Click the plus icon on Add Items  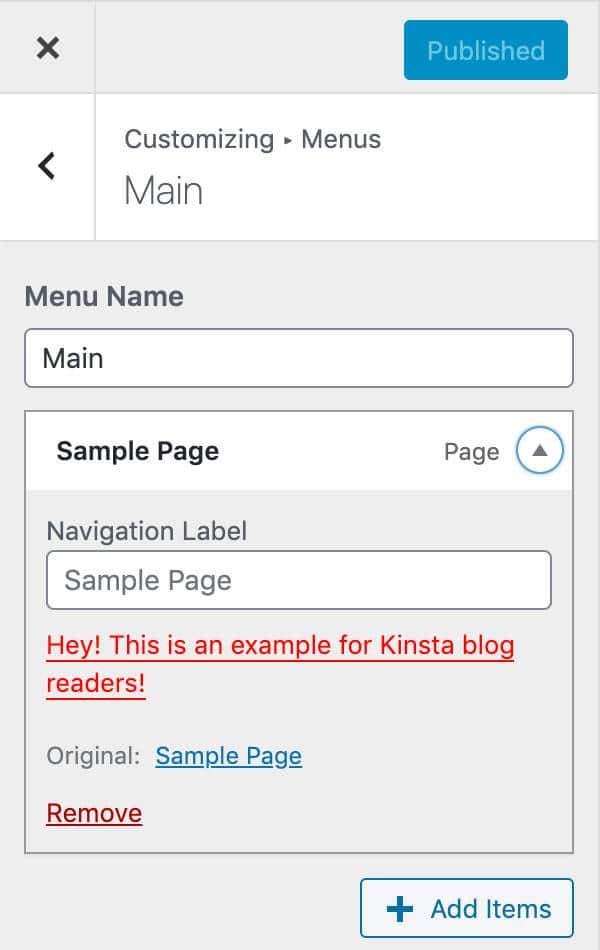point(400,909)
